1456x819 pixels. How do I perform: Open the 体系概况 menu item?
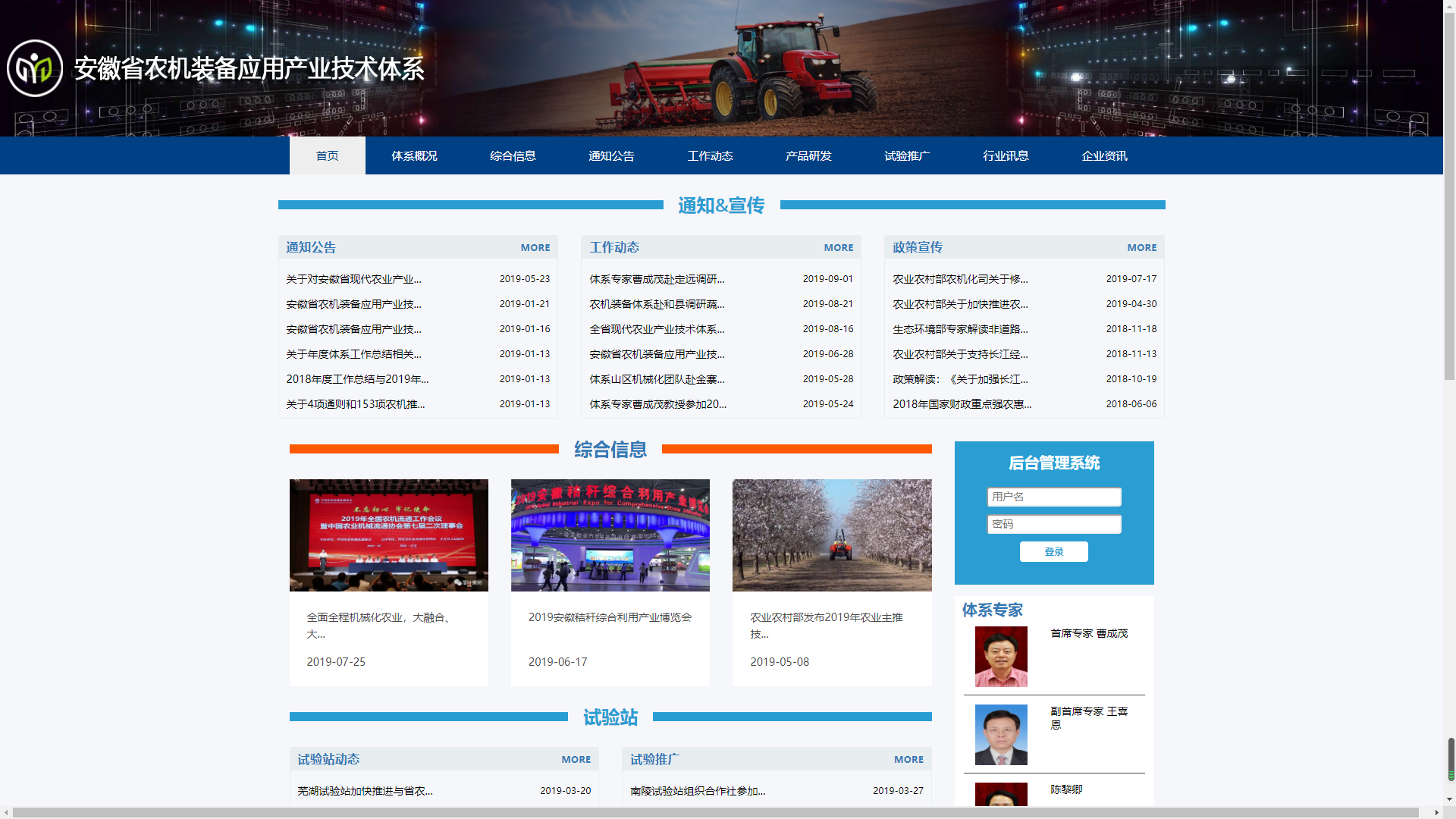click(x=414, y=155)
